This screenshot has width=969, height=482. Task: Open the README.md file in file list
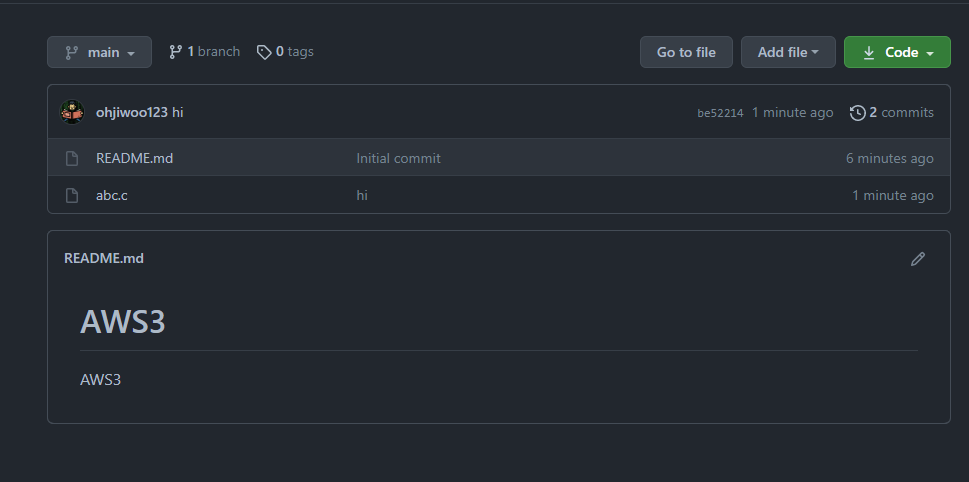[x=135, y=158]
